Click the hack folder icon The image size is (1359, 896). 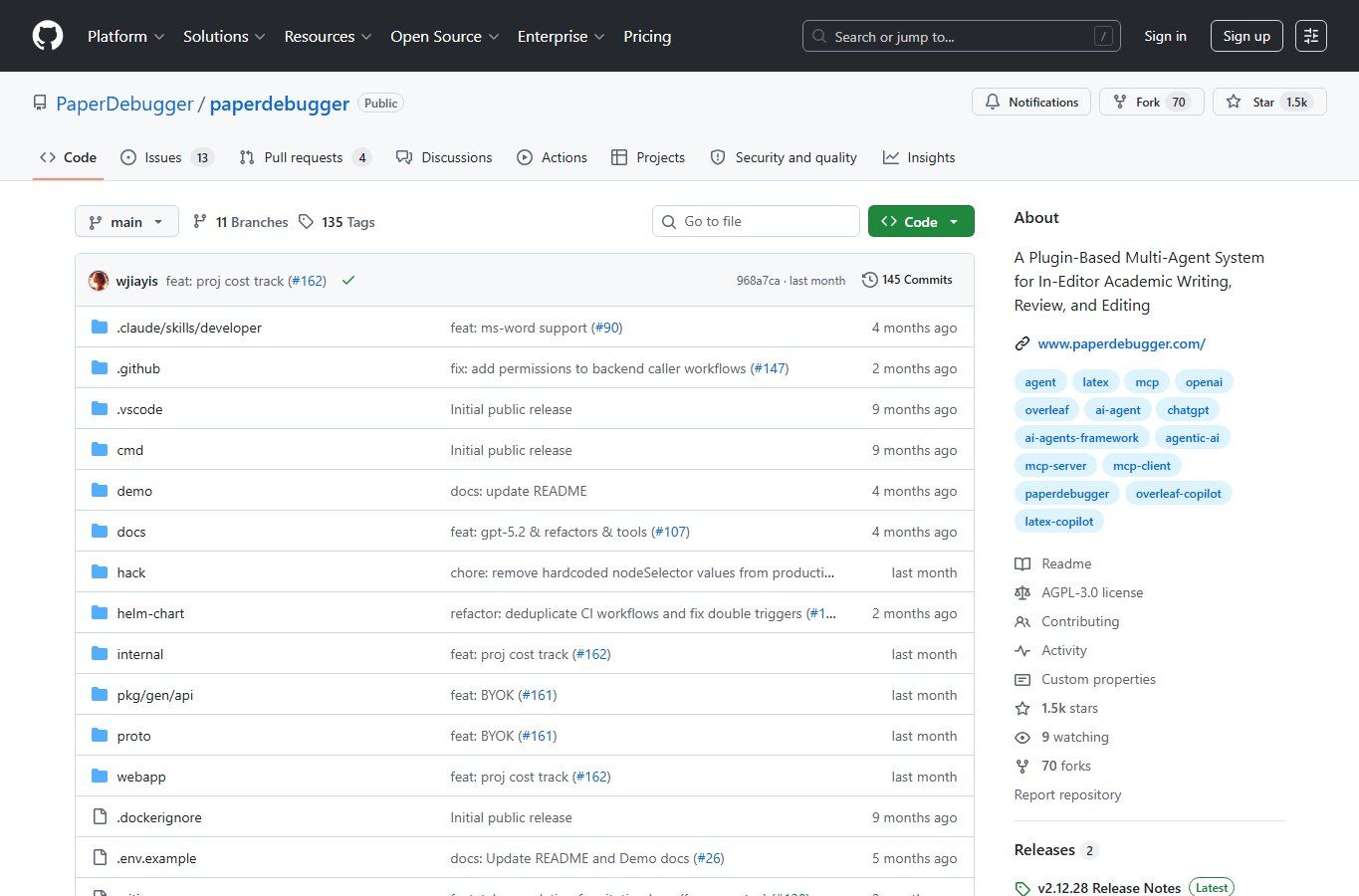(100, 571)
